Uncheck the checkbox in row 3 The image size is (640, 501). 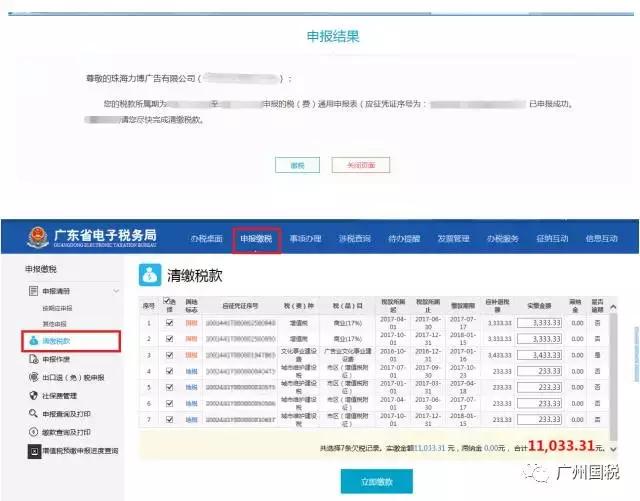pyautogui.click(x=169, y=355)
